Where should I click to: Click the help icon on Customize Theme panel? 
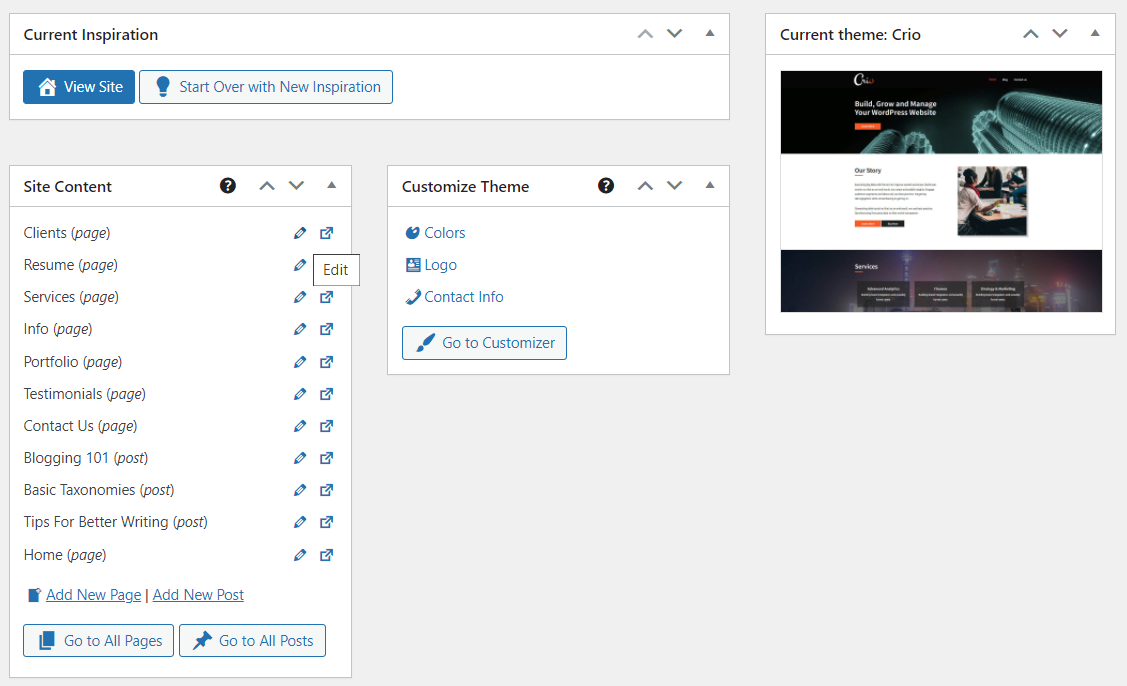pyautogui.click(x=606, y=185)
